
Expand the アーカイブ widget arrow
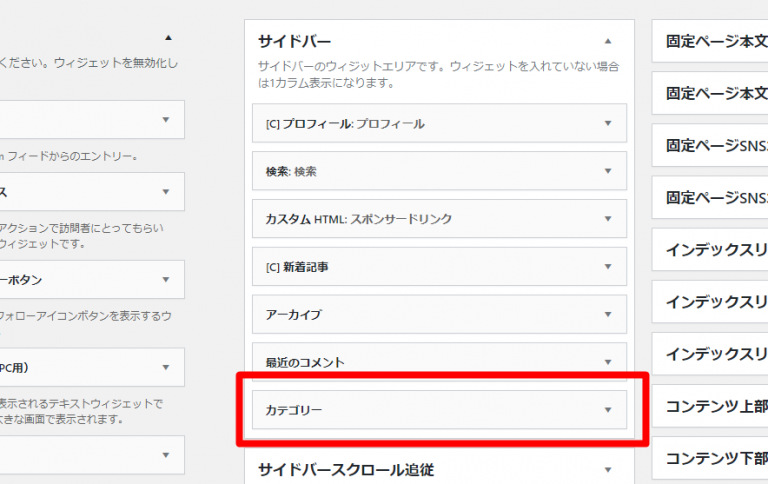pos(608,314)
